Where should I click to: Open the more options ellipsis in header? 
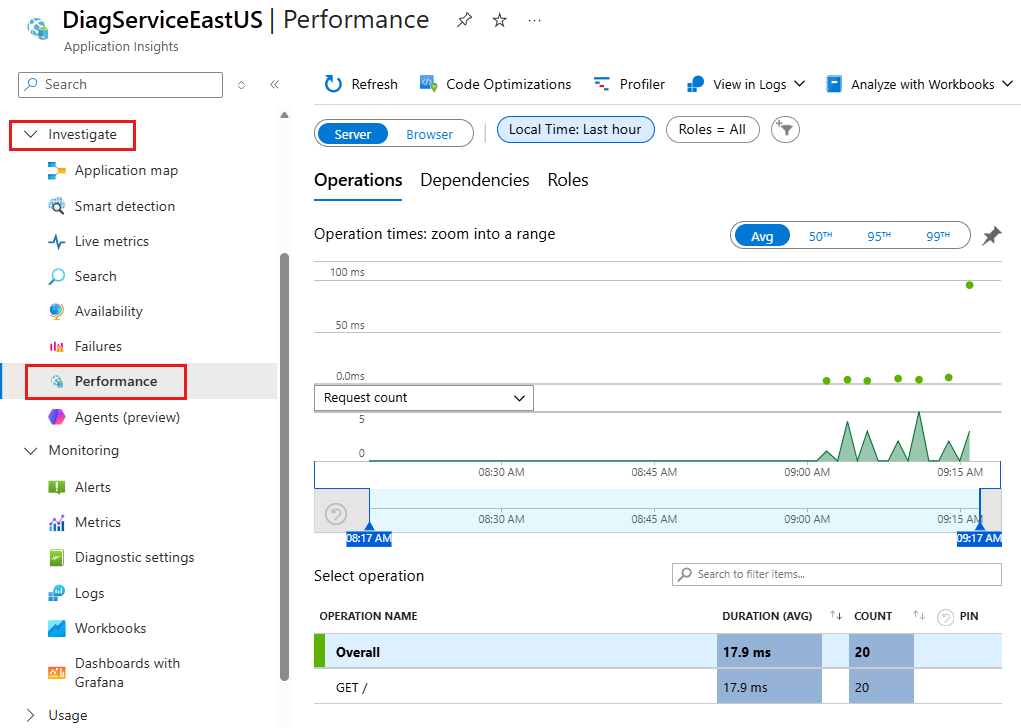[x=535, y=20]
